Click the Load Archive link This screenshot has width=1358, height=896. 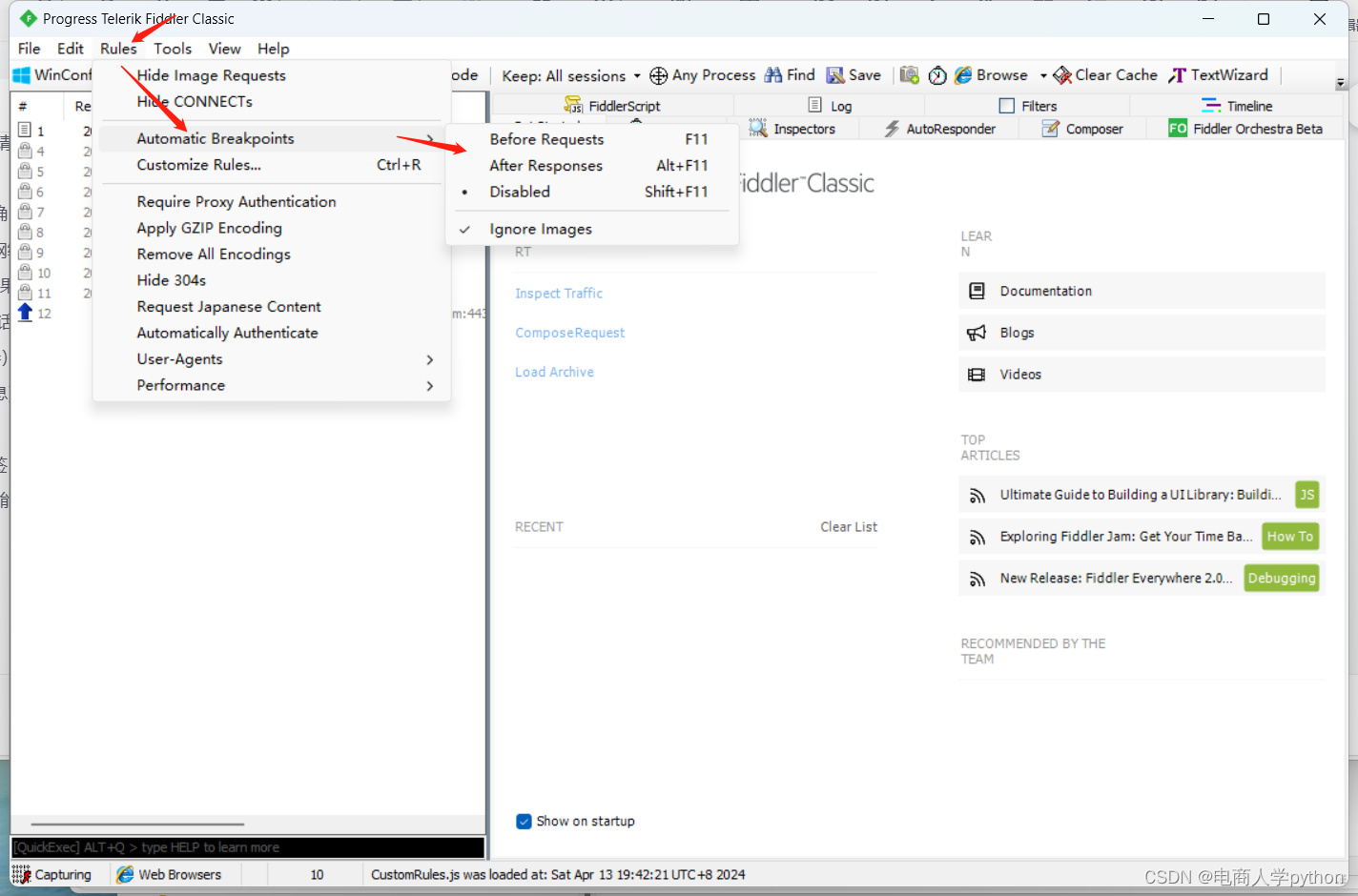coord(554,372)
